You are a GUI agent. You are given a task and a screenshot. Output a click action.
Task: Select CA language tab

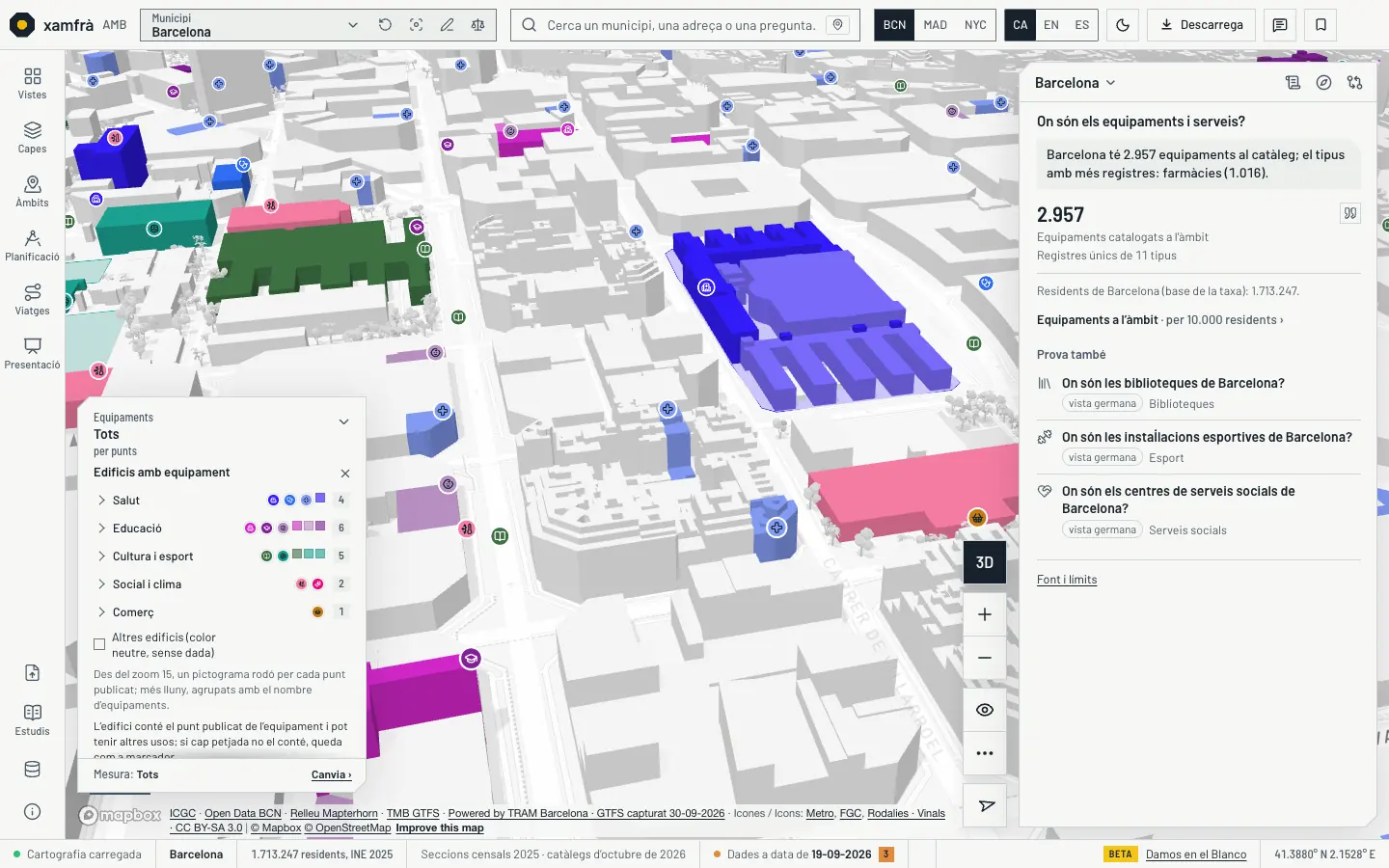point(1021,25)
